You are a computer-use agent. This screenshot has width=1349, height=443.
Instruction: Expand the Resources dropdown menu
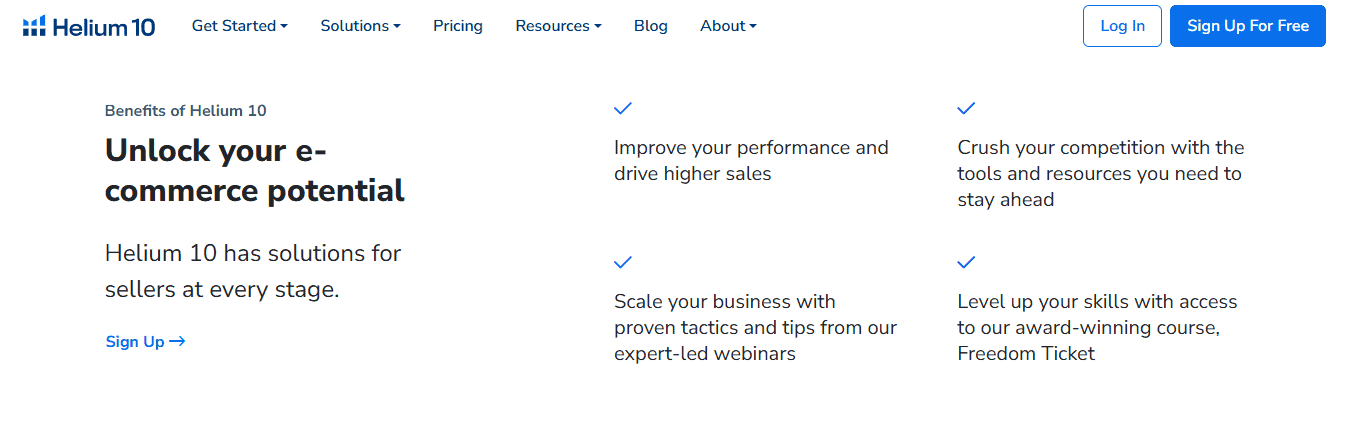558,26
